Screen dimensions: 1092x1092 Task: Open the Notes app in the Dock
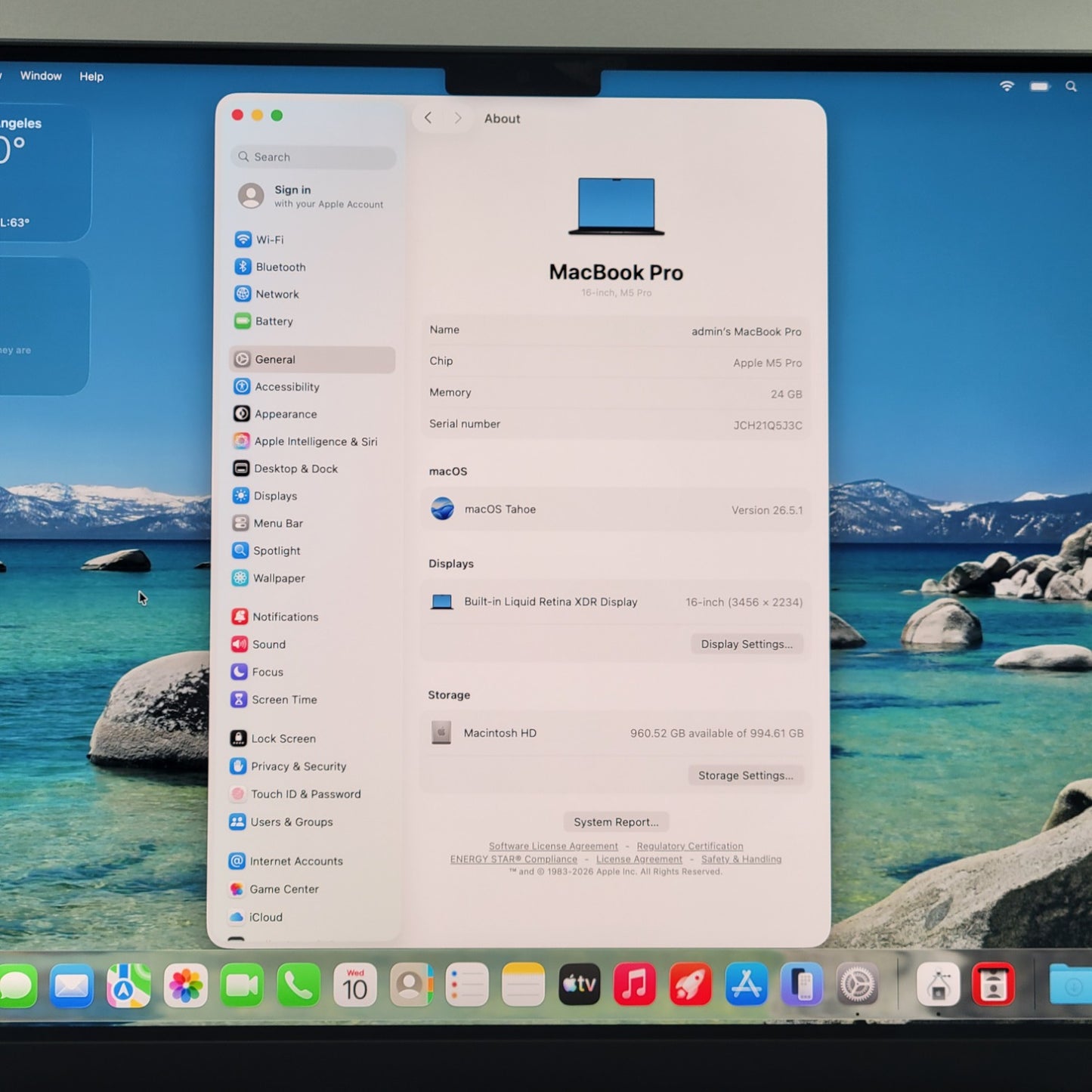(x=523, y=985)
